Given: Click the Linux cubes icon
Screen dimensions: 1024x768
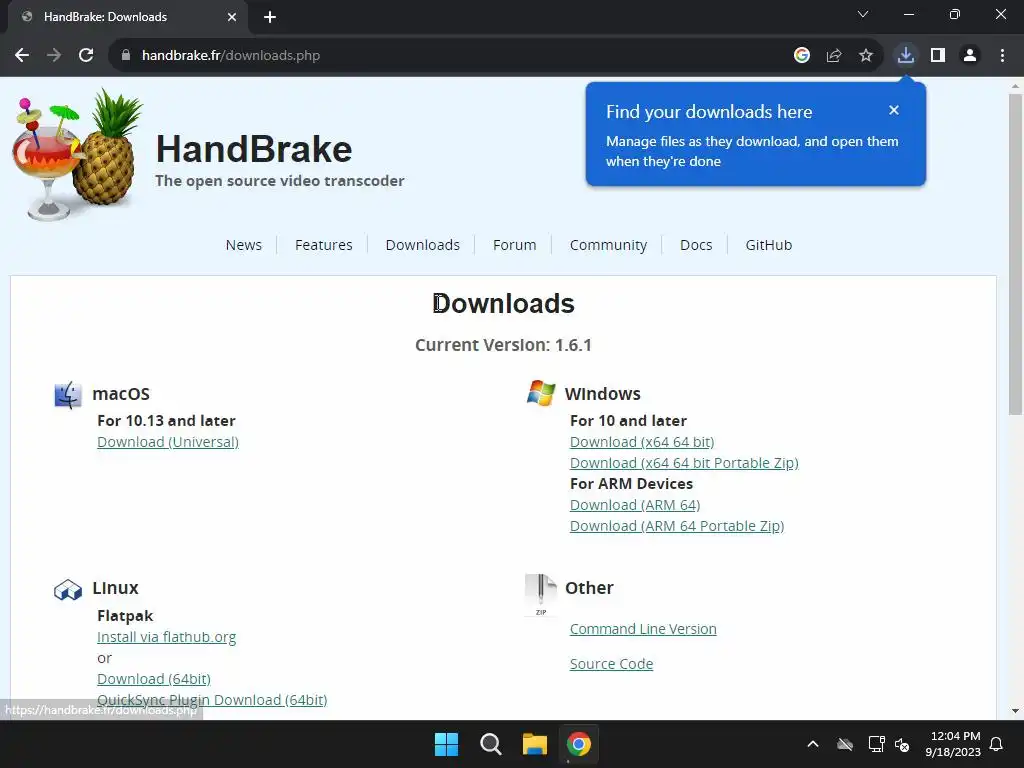Looking at the screenshot, I should coord(68,590).
